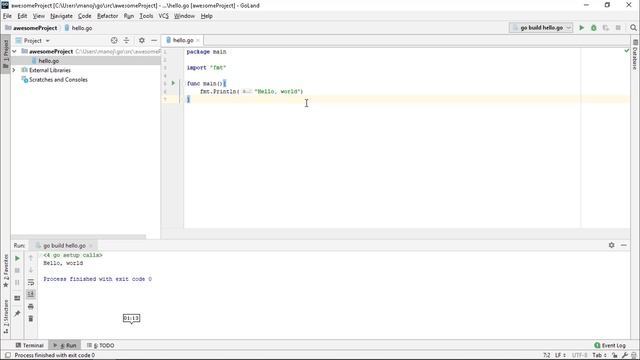Select 'go build hello.go' Run tab

coord(64,245)
